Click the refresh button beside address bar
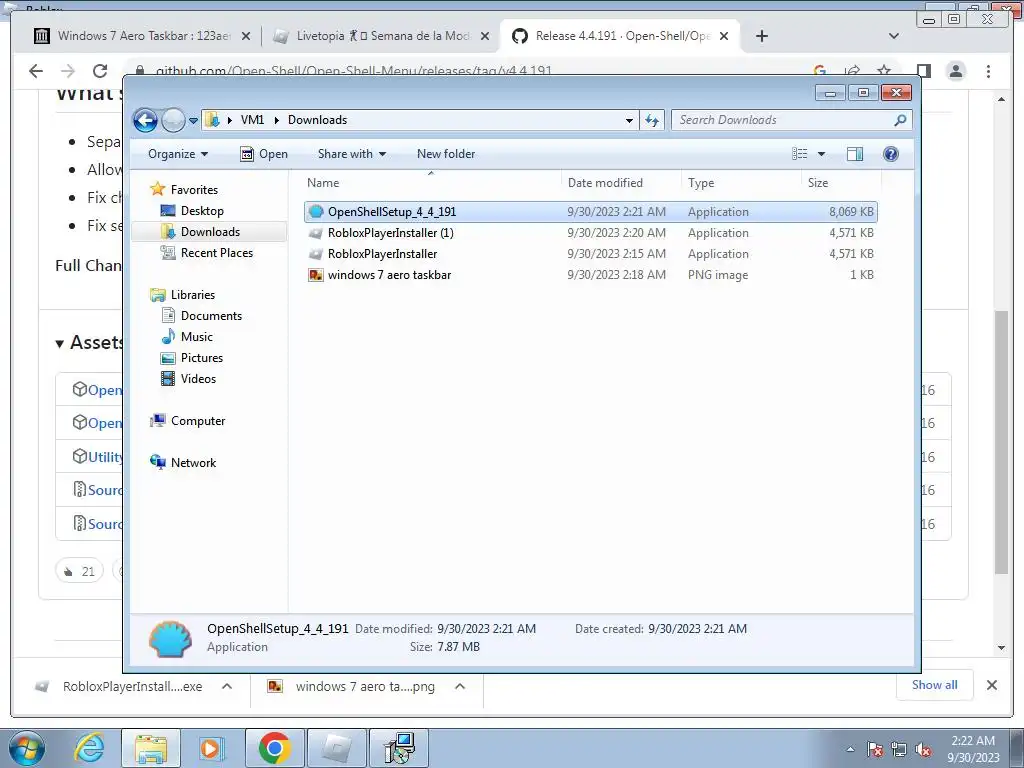Image resolution: width=1024 pixels, height=768 pixels. pos(652,120)
